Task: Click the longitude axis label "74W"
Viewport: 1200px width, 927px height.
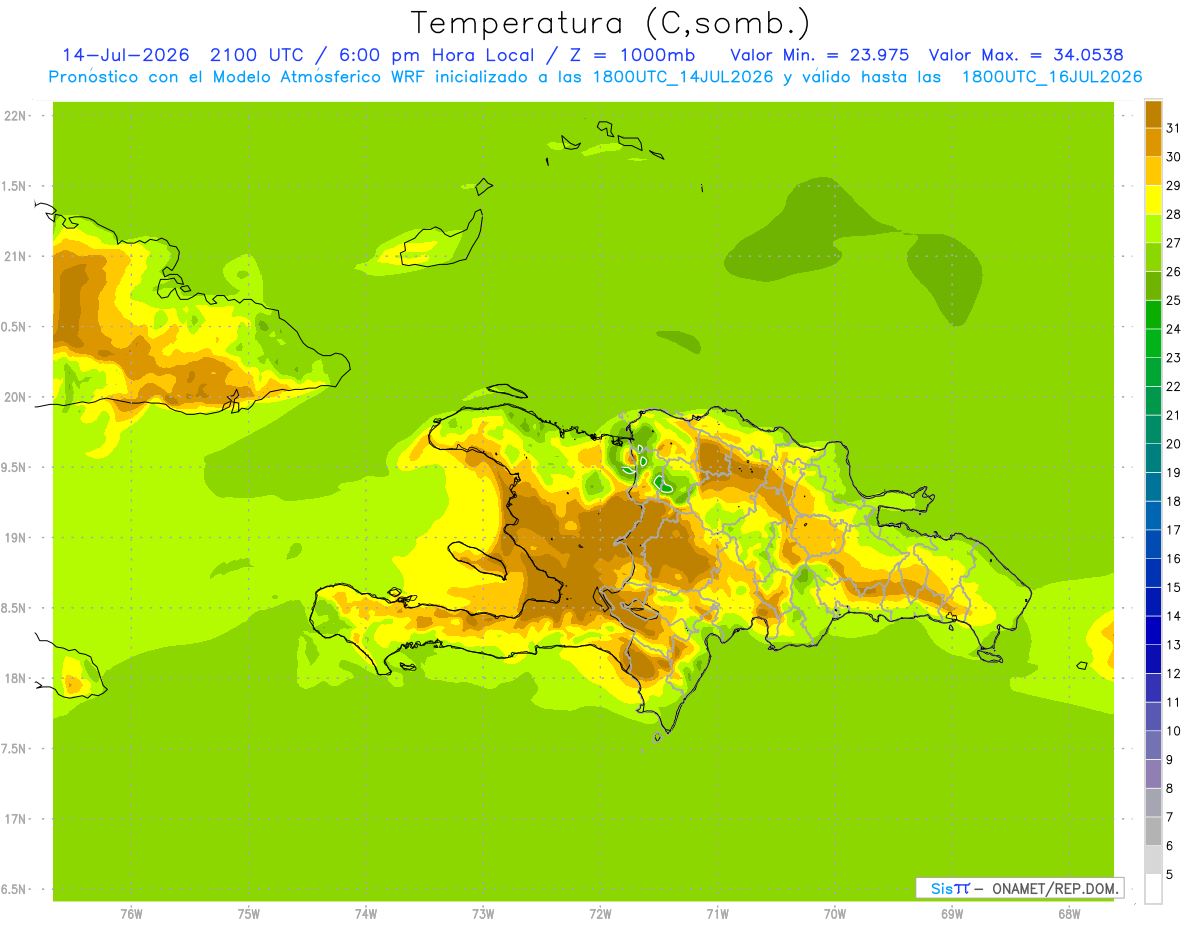Action: [x=366, y=914]
